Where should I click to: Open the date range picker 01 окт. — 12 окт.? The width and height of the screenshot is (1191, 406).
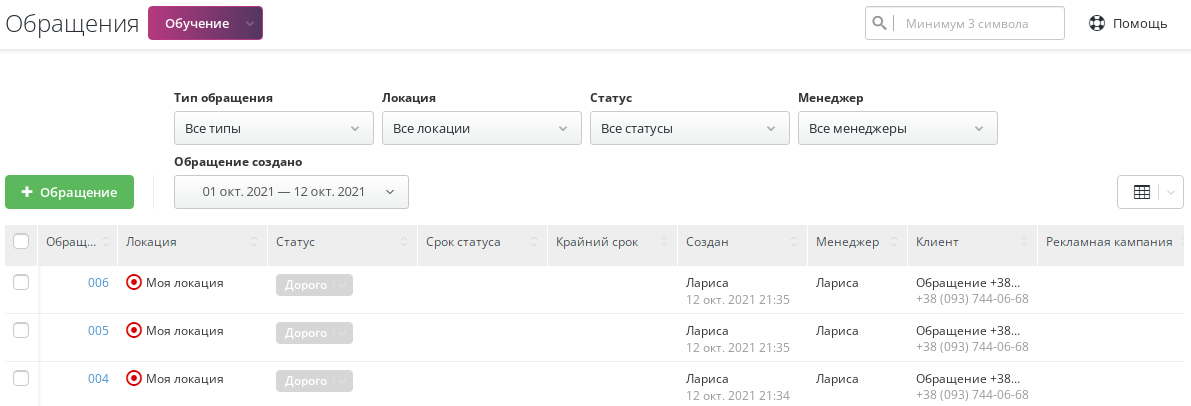pyautogui.click(x=291, y=192)
